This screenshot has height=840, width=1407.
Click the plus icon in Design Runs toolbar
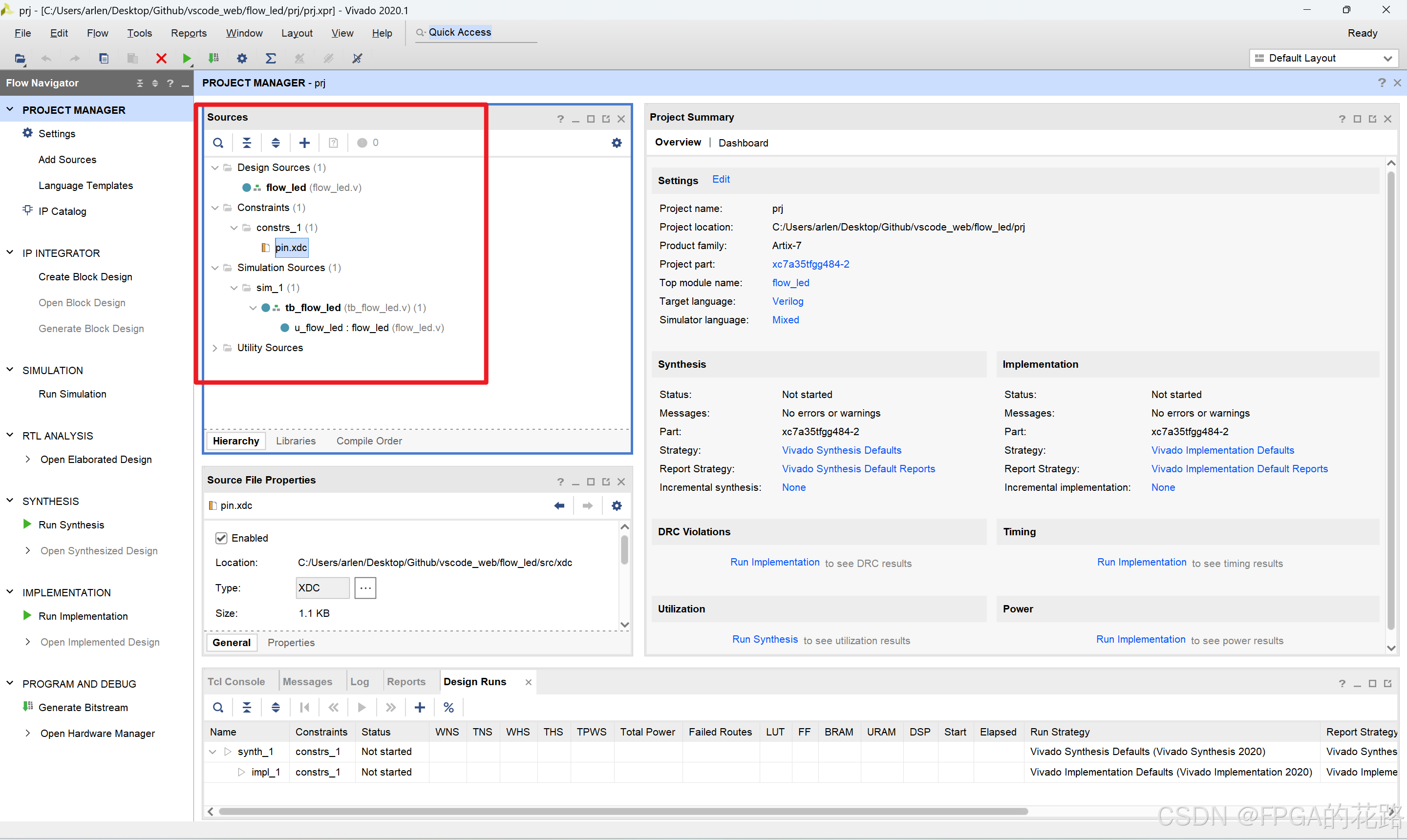coord(420,708)
